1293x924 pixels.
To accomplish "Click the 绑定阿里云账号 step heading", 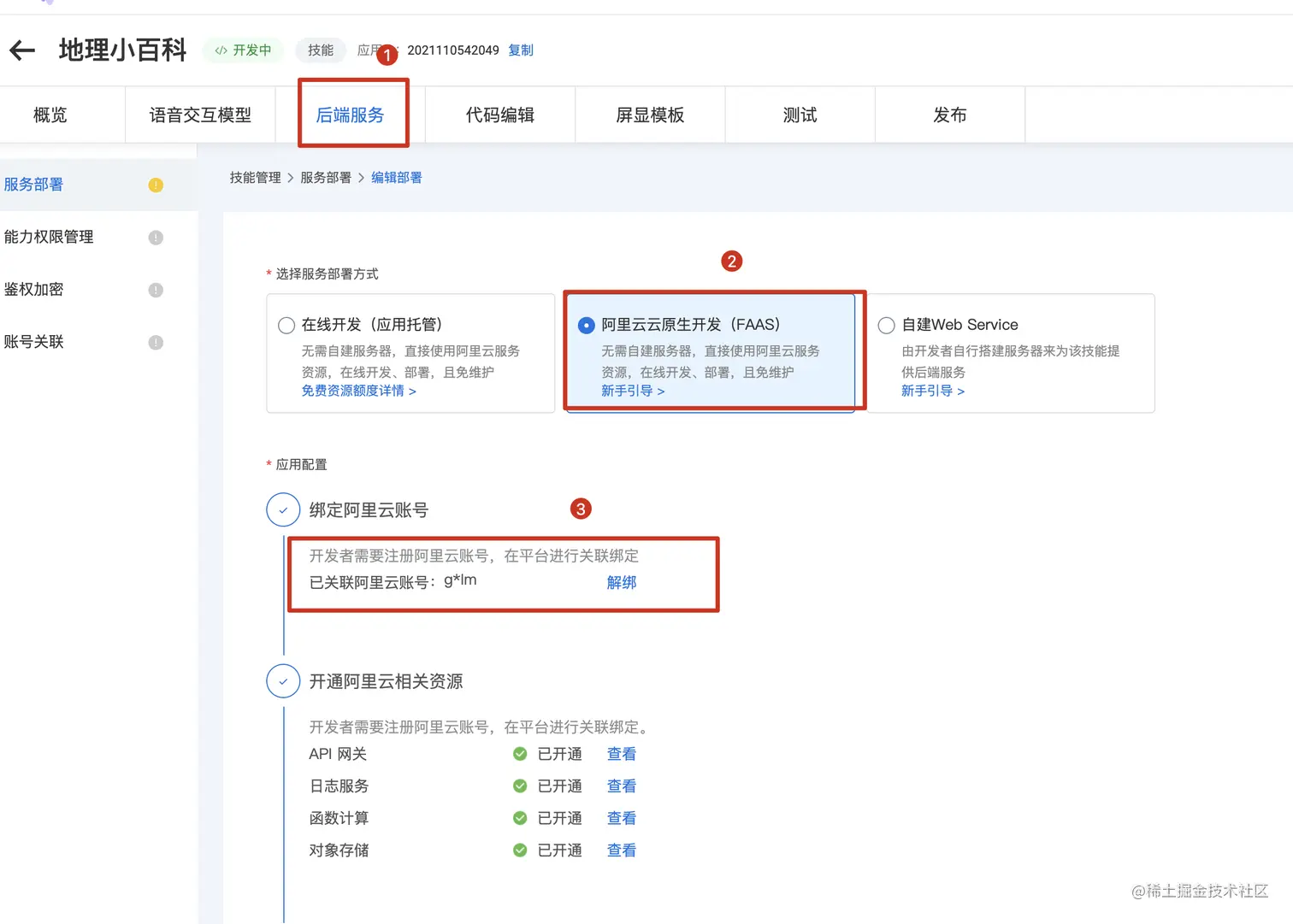I will pos(369,510).
